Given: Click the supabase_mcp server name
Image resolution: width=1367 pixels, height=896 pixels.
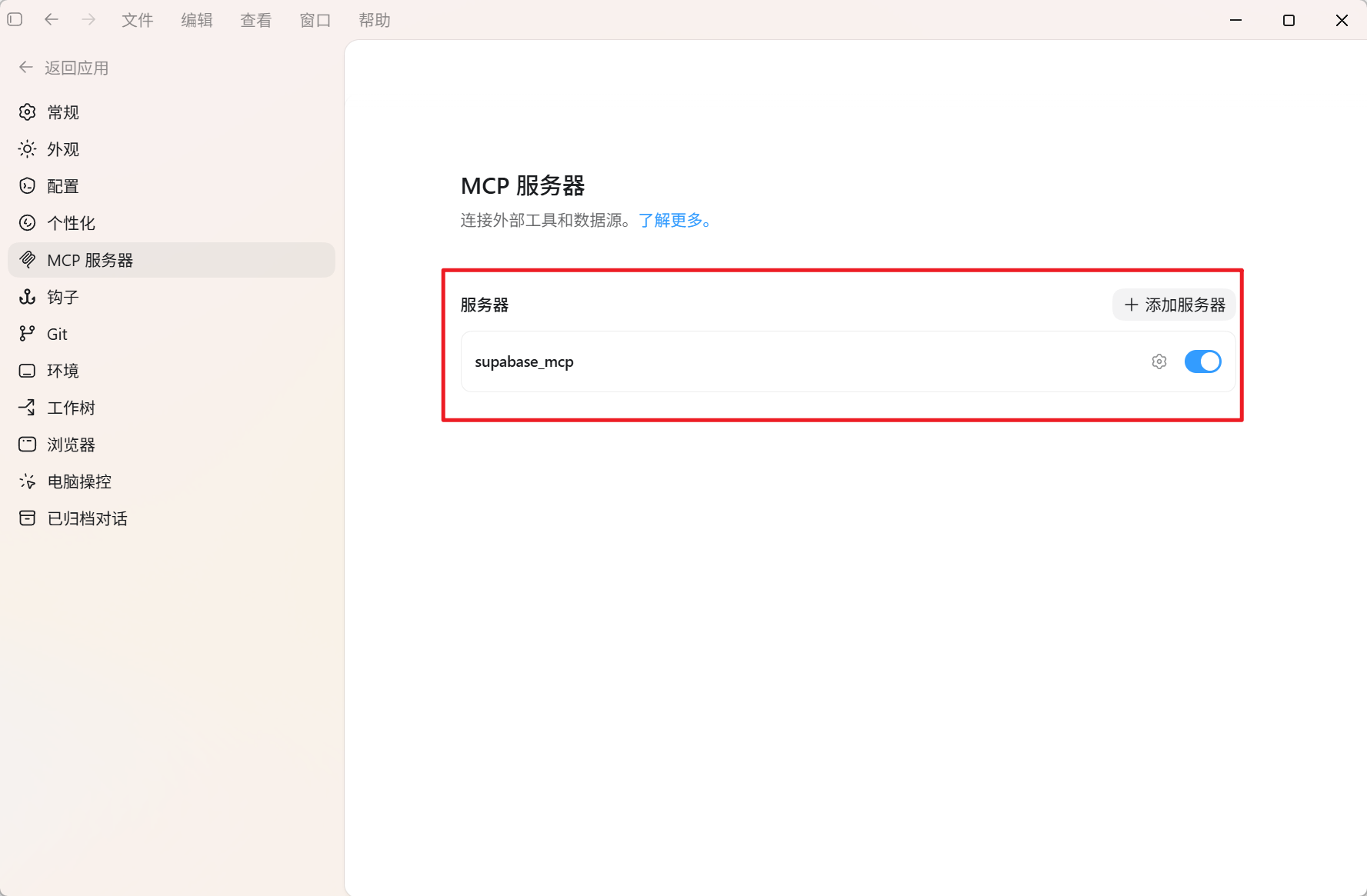Looking at the screenshot, I should 524,362.
